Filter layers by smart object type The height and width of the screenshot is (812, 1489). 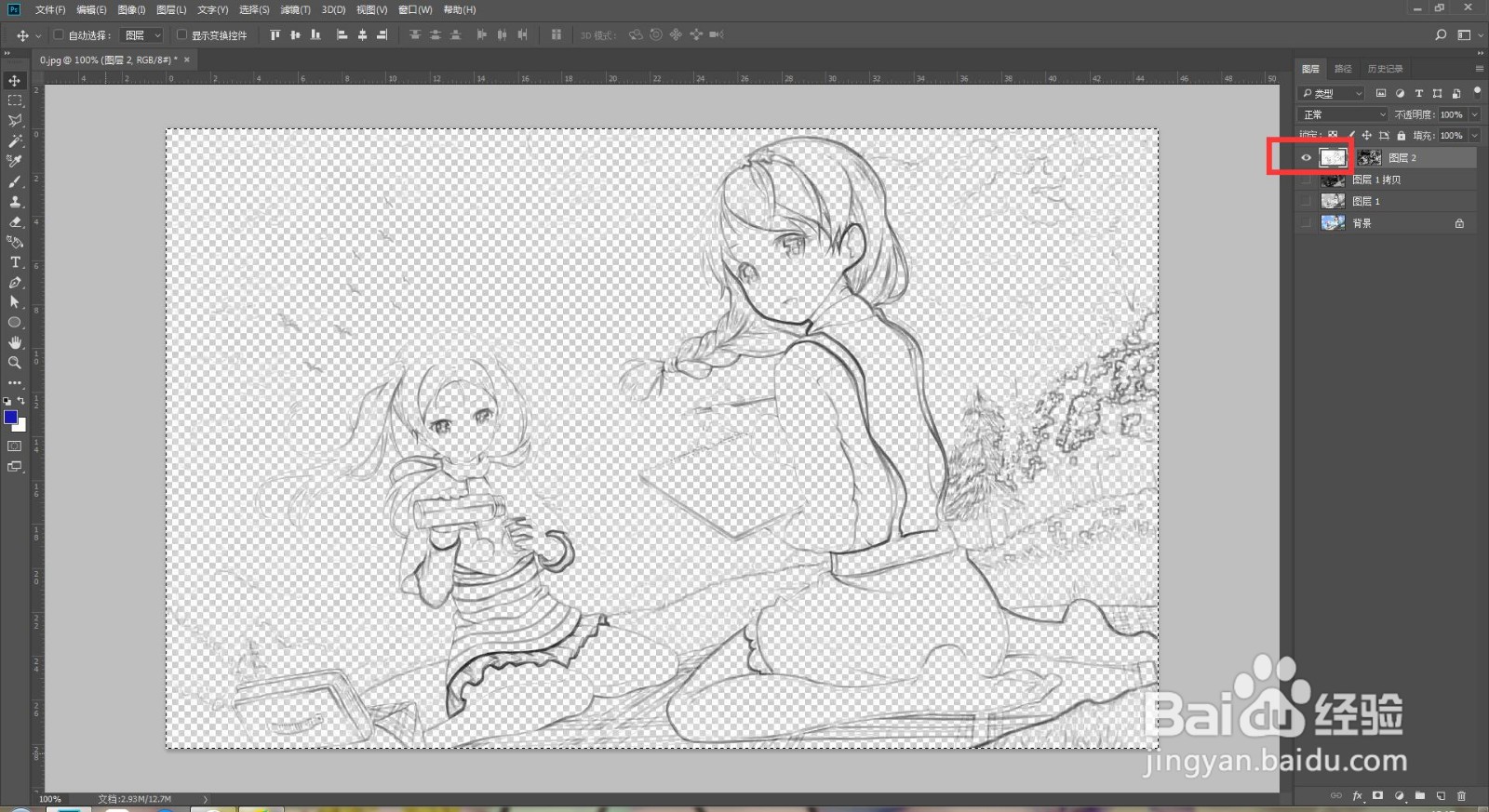click(1455, 93)
